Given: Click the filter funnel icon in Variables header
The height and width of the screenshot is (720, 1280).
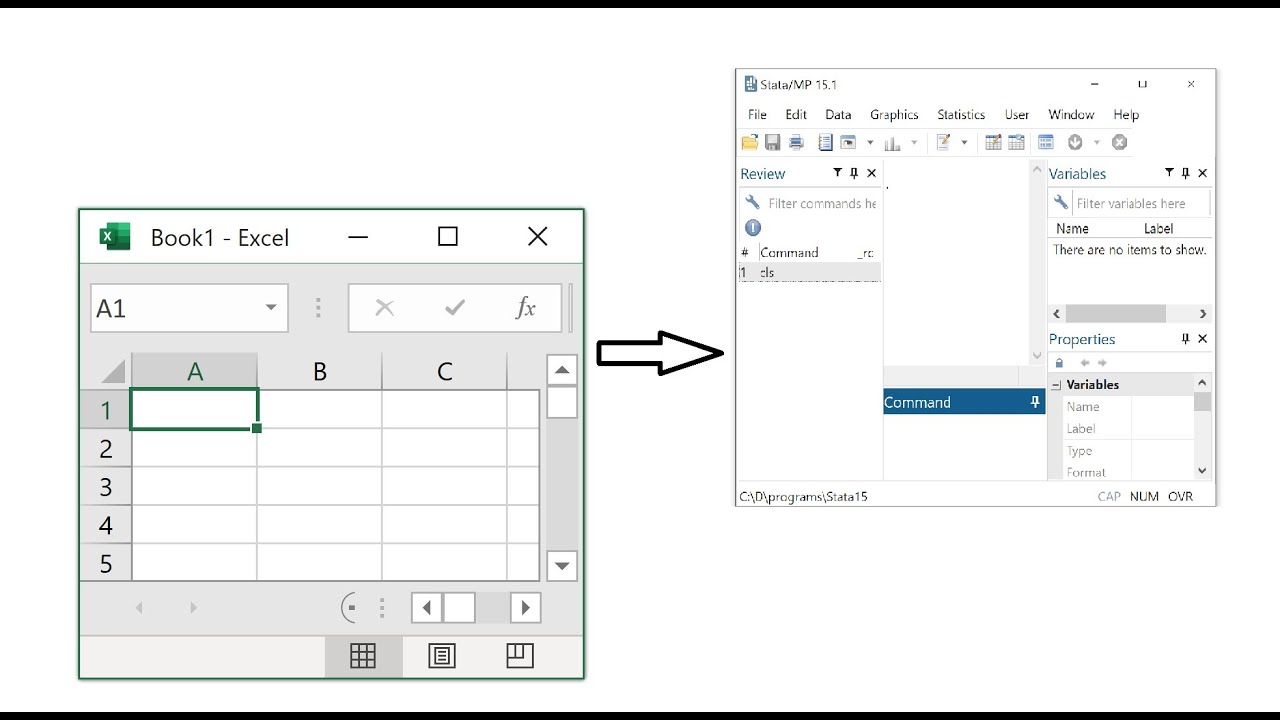Looking at the screenshot, I should coord(1169,173).
